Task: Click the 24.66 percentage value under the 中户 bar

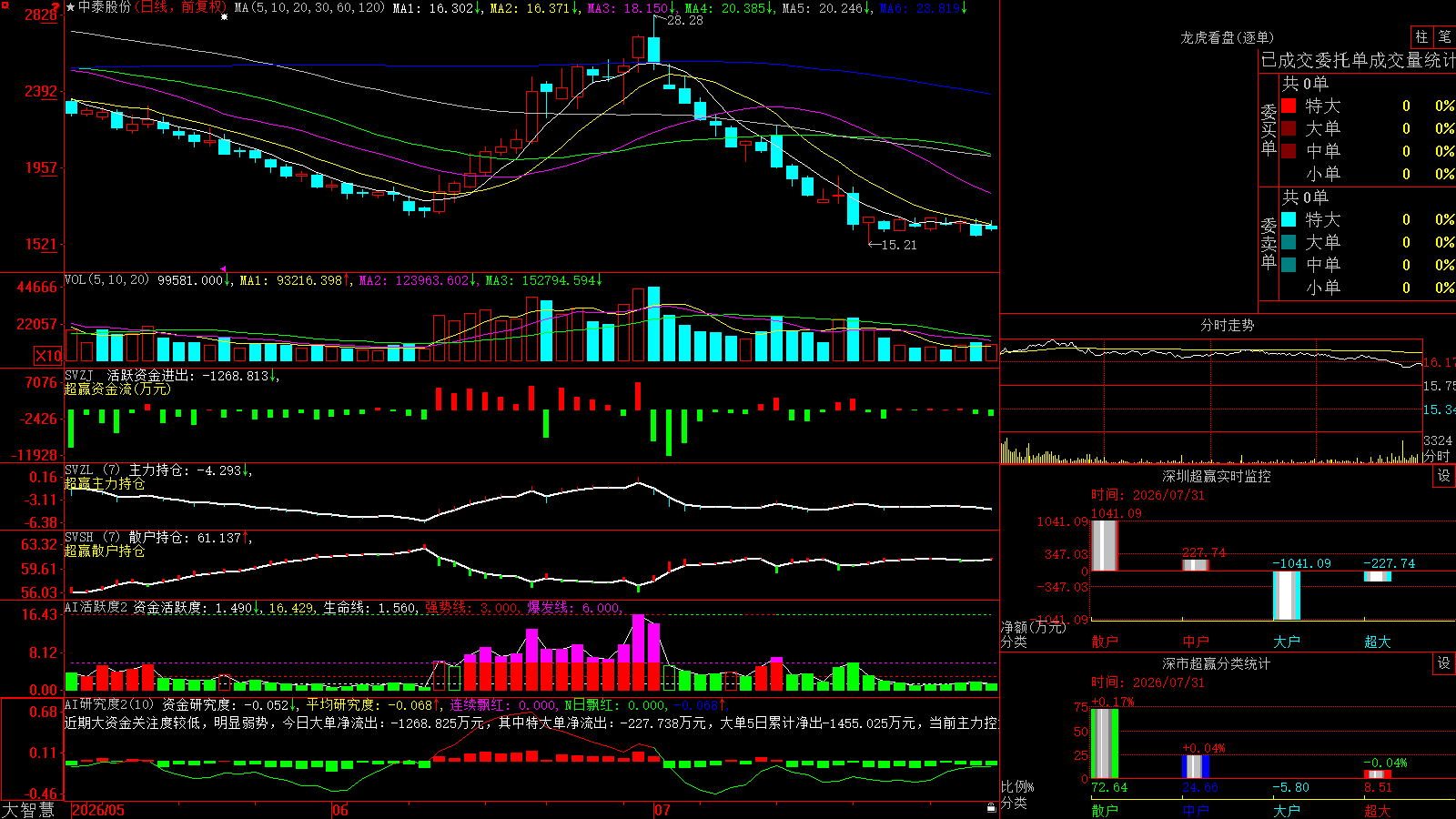Action: click(x=1200, y=787)
